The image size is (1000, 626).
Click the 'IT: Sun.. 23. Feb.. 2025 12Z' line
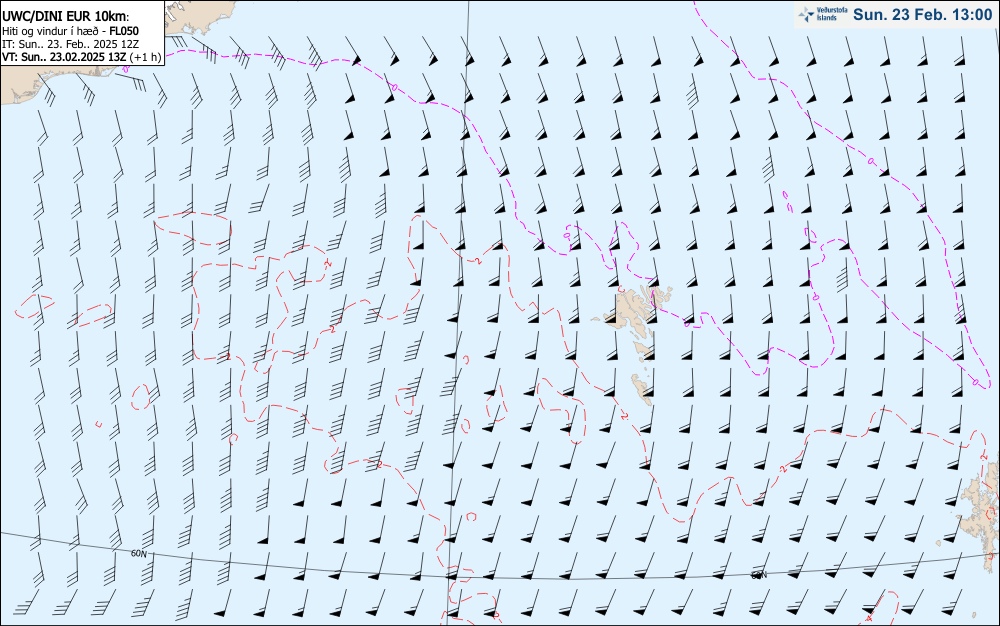70,44
